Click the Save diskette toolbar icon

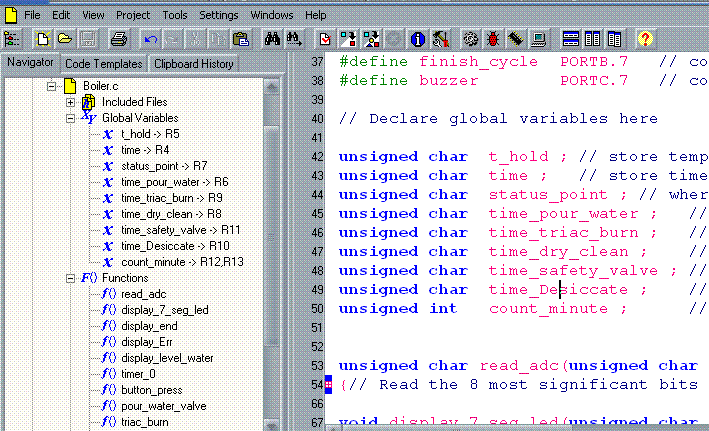tap(88, 39)
